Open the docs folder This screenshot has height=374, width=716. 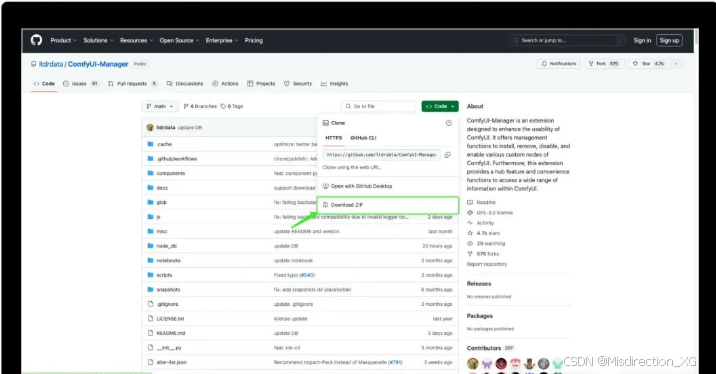click(162, 188)
